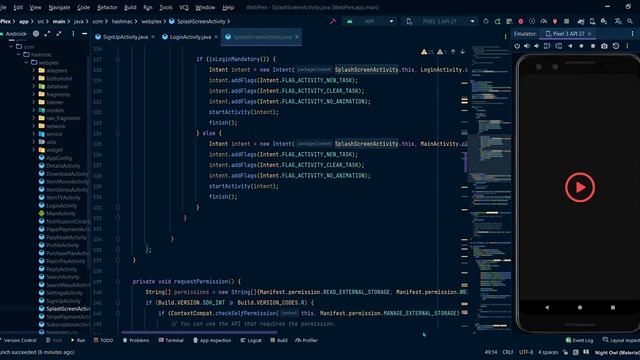This screenshot has height=360, width=640.
Task: Expand the fragments folder
Action: 34,94
